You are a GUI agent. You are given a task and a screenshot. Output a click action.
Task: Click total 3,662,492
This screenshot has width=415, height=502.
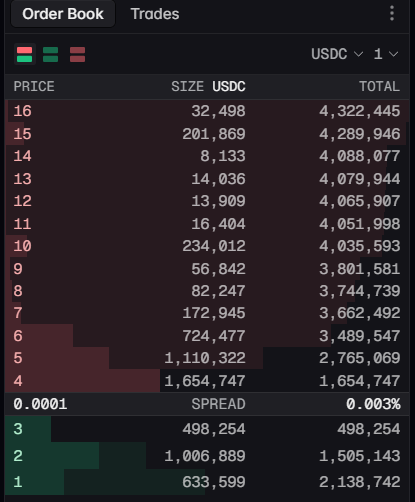(360, 313)
